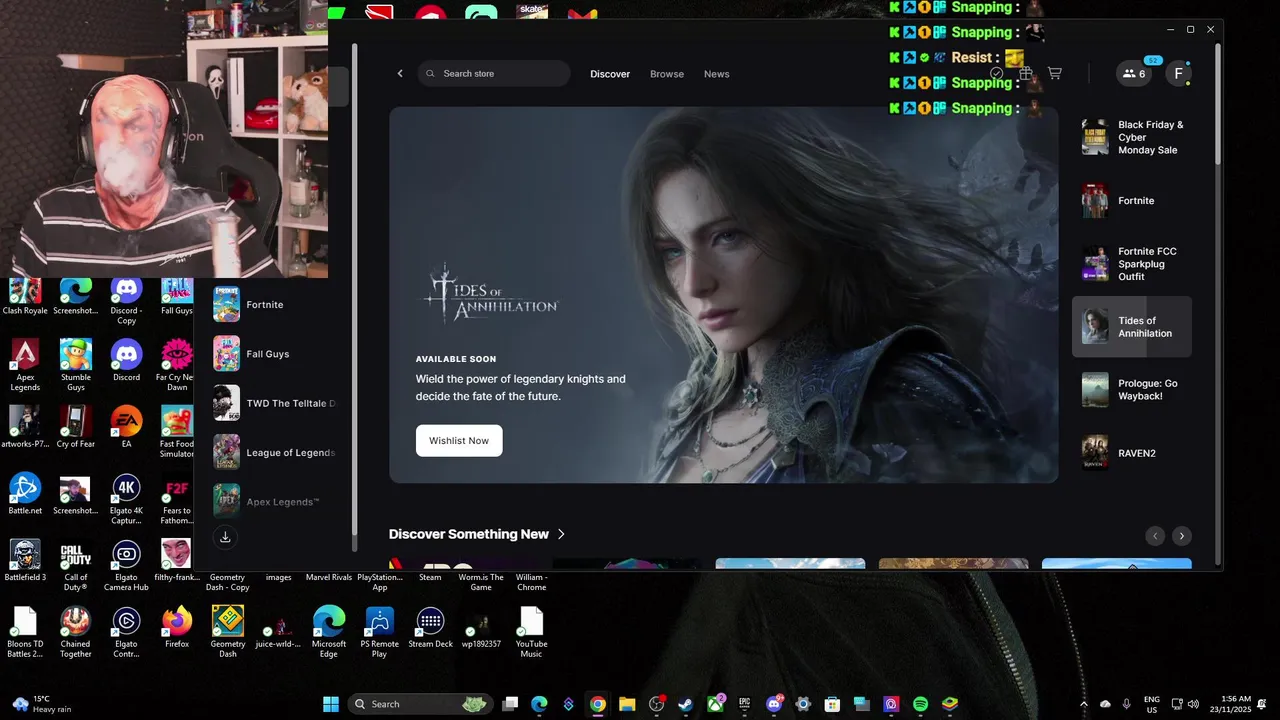Click the Search store field

pos(494,74)
